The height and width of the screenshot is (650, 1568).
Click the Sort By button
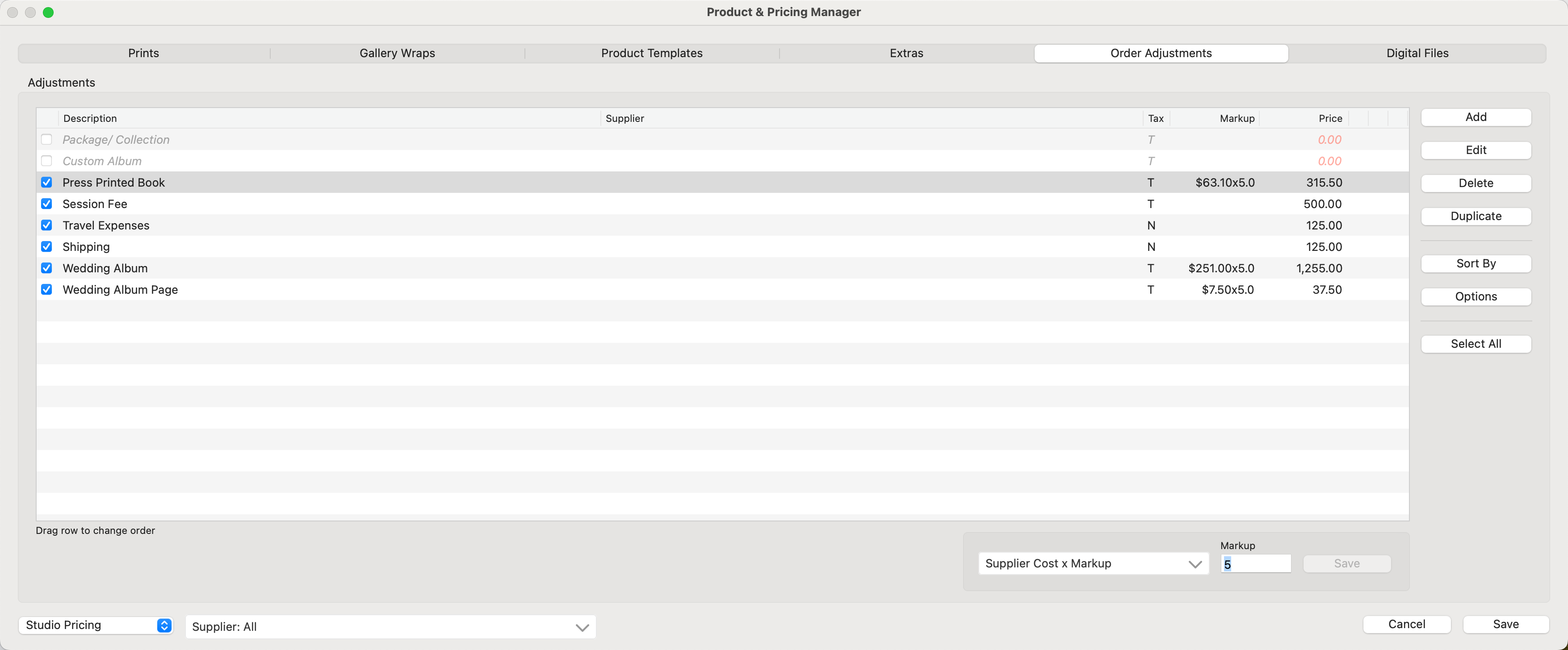click(x=1475, y=264)
